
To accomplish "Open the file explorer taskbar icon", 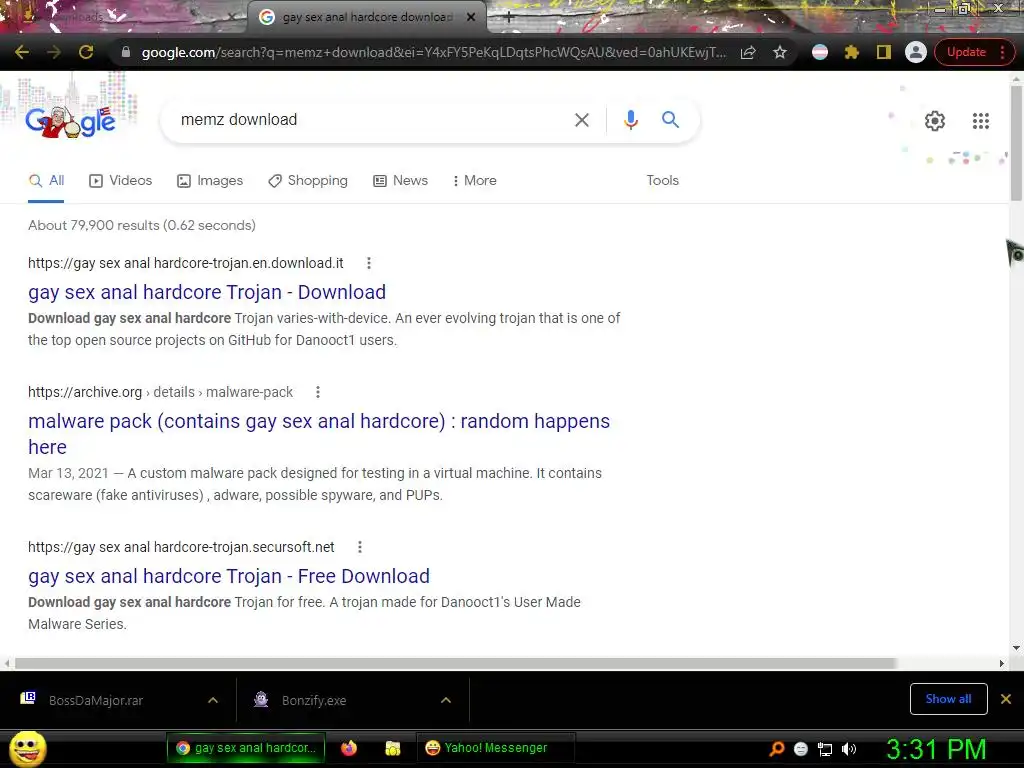I will coord(392,748).
